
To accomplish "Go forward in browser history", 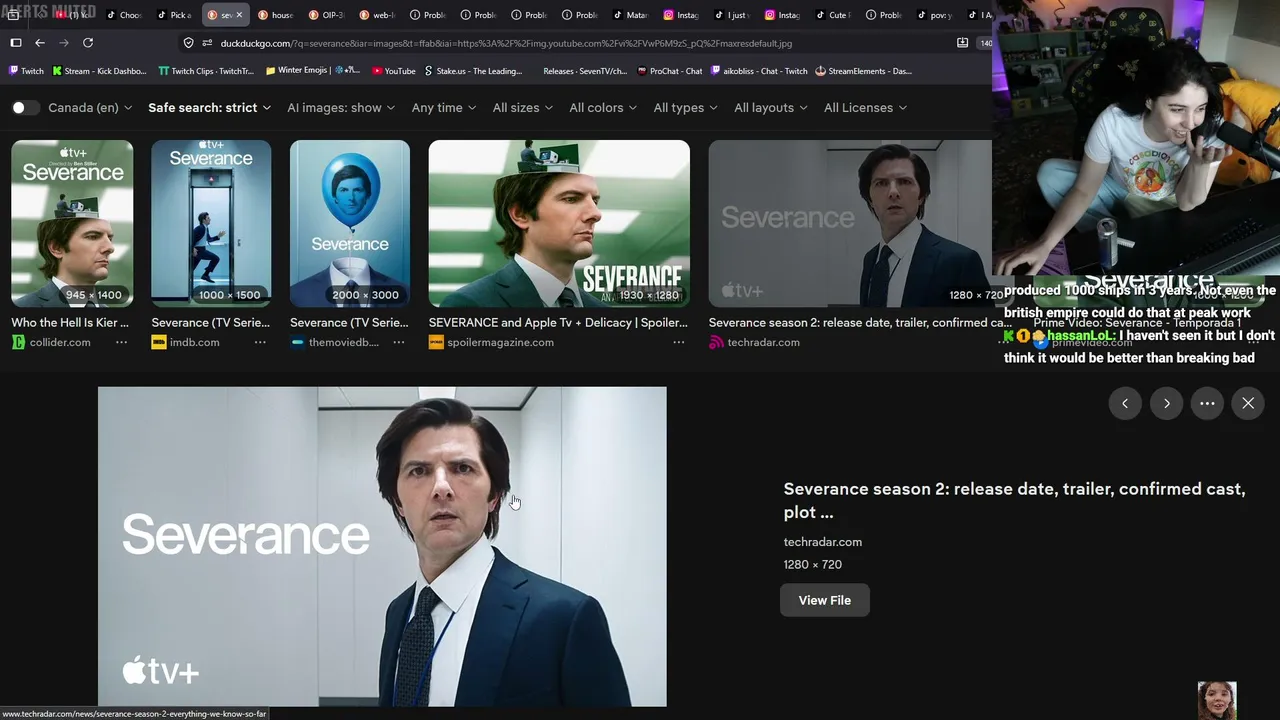I will click(x=64, y=43).
